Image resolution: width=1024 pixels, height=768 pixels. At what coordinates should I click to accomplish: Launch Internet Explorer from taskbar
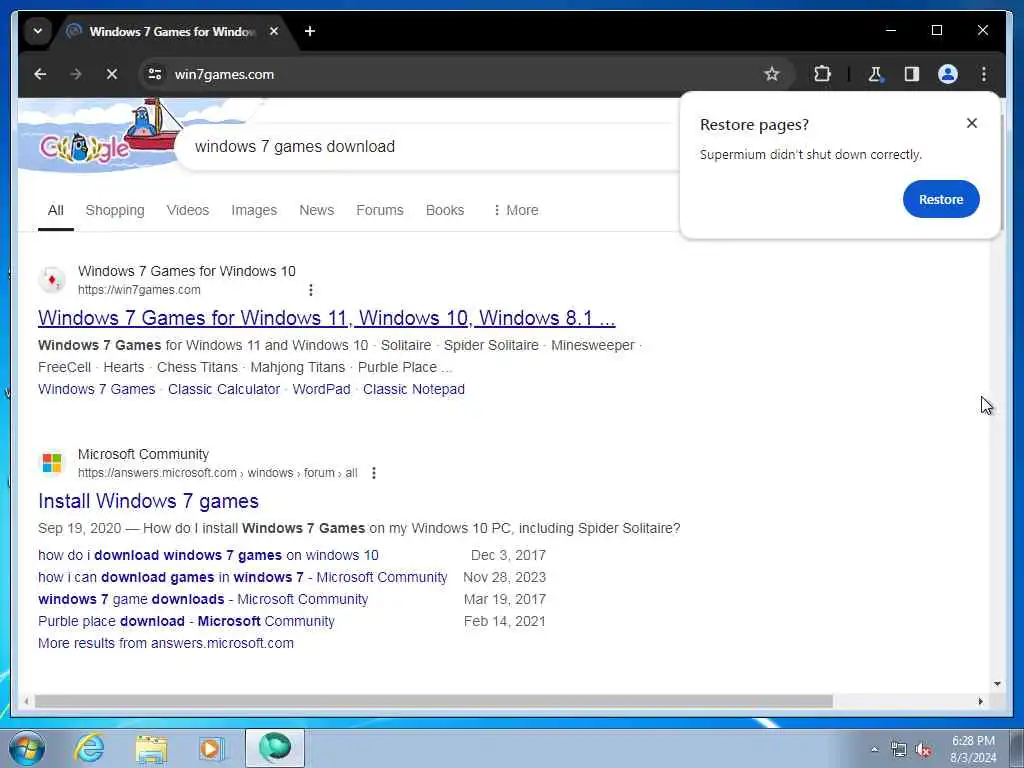coord(89,748)
